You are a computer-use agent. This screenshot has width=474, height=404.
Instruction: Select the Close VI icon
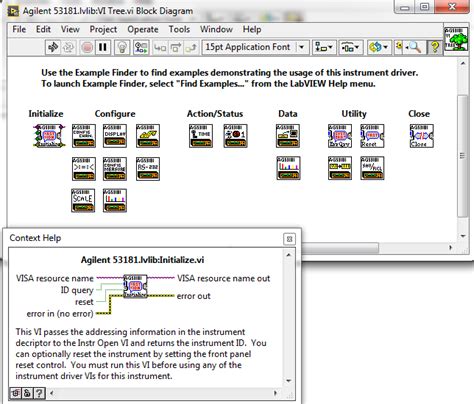(422, 136)
